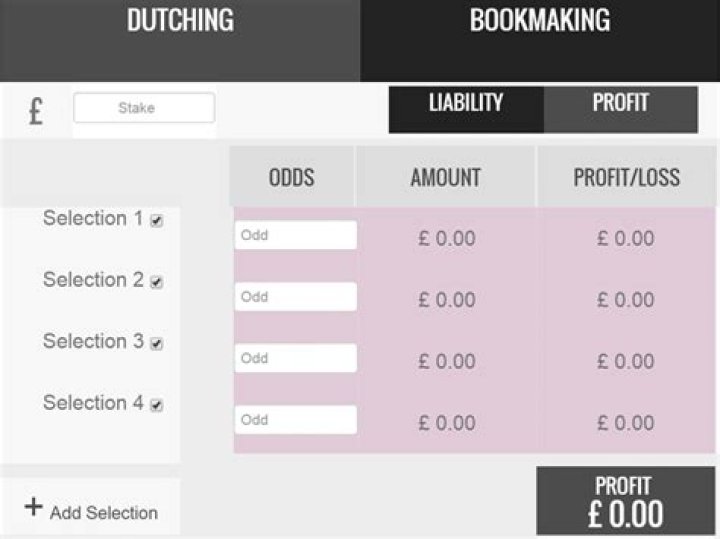Toggle the Selection 1 checkbox
The image size is (720, 539).
tap(156, 221)
